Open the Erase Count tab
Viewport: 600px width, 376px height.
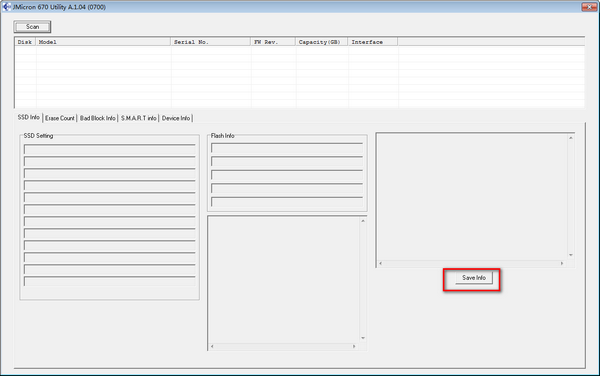tap(60, 118)
